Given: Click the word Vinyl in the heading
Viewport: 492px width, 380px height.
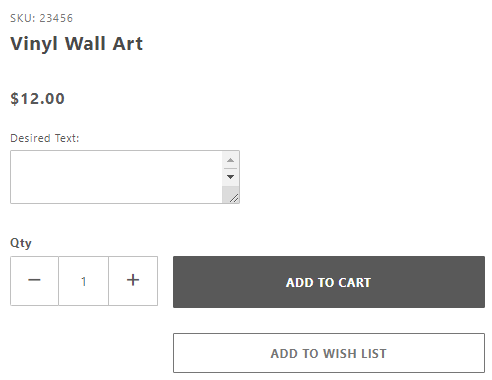Looking at the screenshot, I should point(34,44).
